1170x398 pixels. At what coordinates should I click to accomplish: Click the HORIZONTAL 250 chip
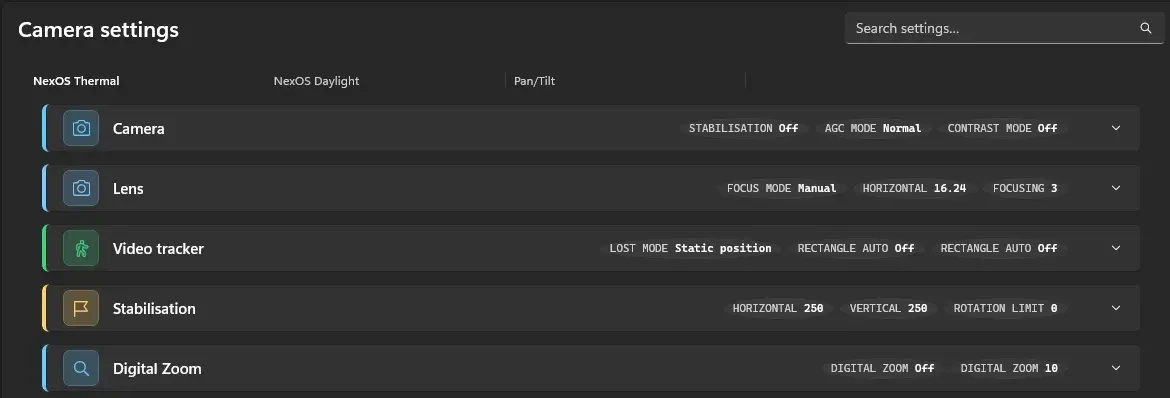(x=778, y=308)
